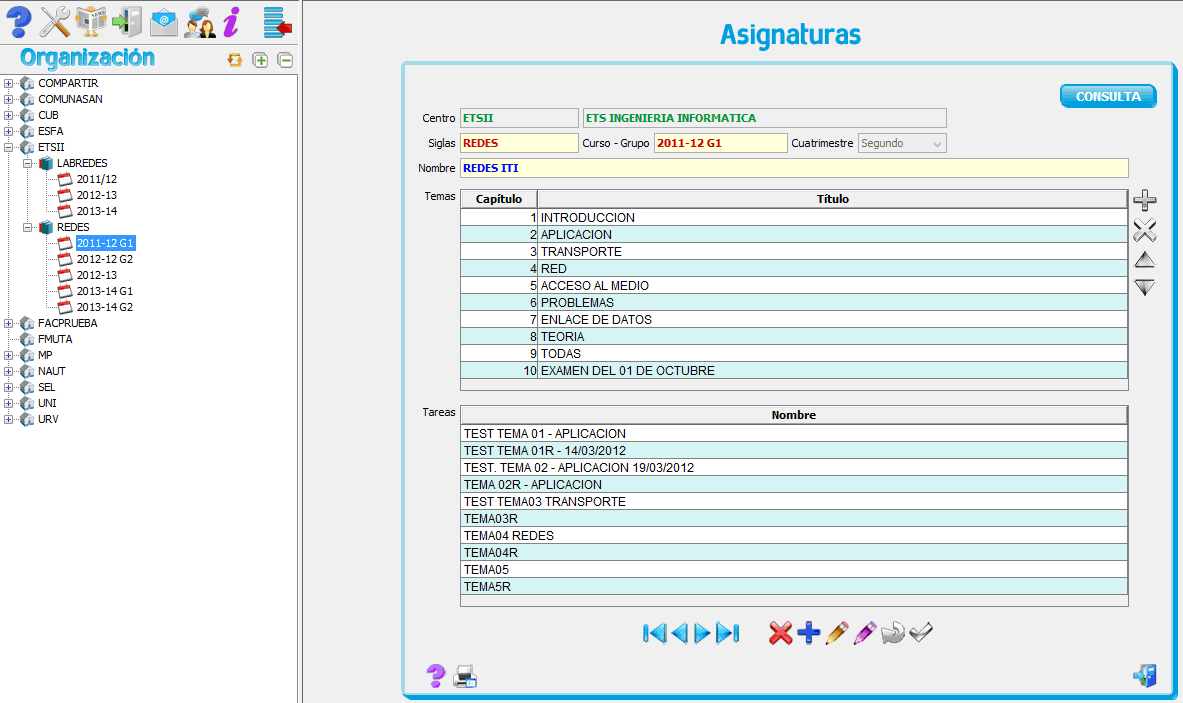
Task: Select 2013-14 G2 under REDES
Action: click(104, 307)
